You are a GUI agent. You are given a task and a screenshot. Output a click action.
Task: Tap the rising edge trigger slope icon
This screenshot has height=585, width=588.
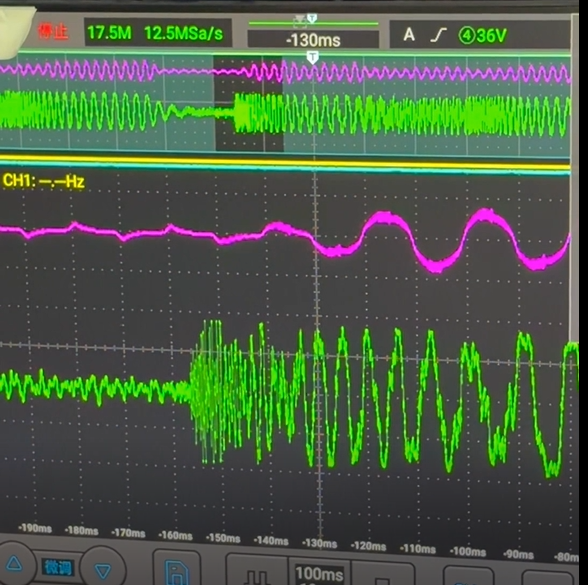(438, 35)
